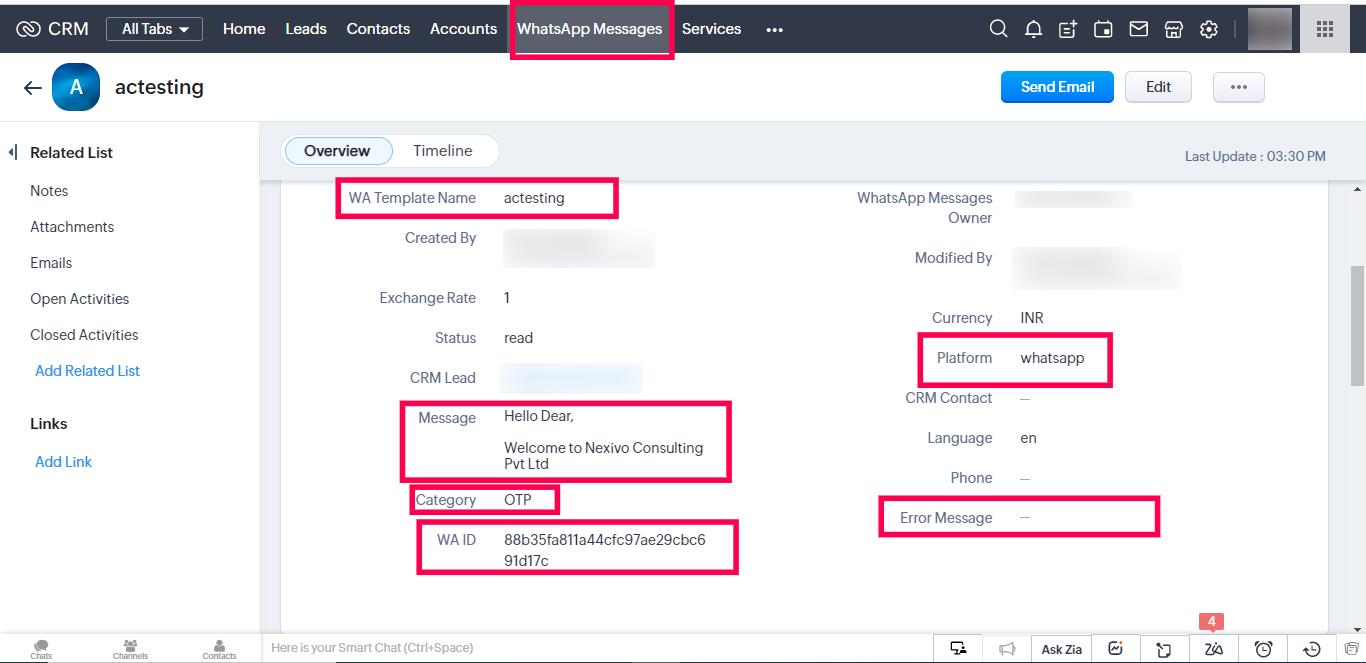This screenshot has width=1366, height=663.
Task: Open the apps grid launcher
Action: [1325, 29]
